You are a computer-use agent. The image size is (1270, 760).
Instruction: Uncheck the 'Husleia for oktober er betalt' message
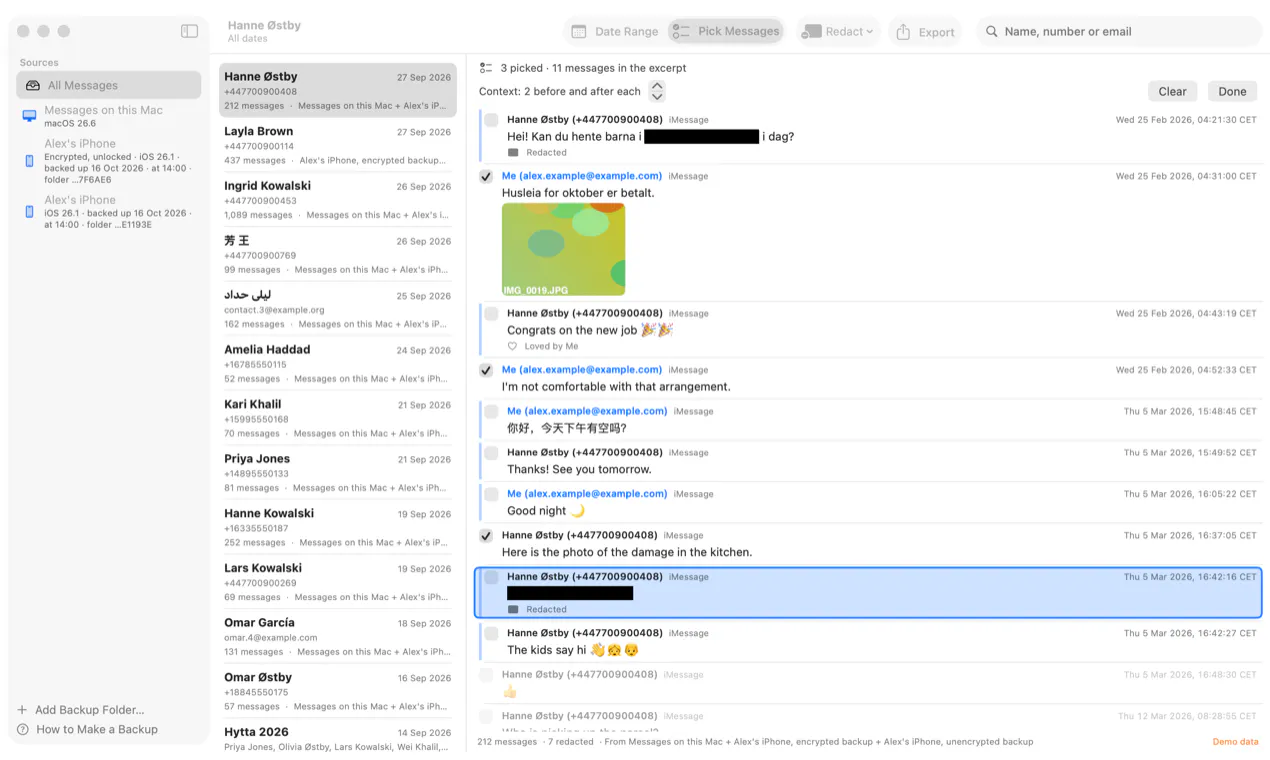coord(486,176)
